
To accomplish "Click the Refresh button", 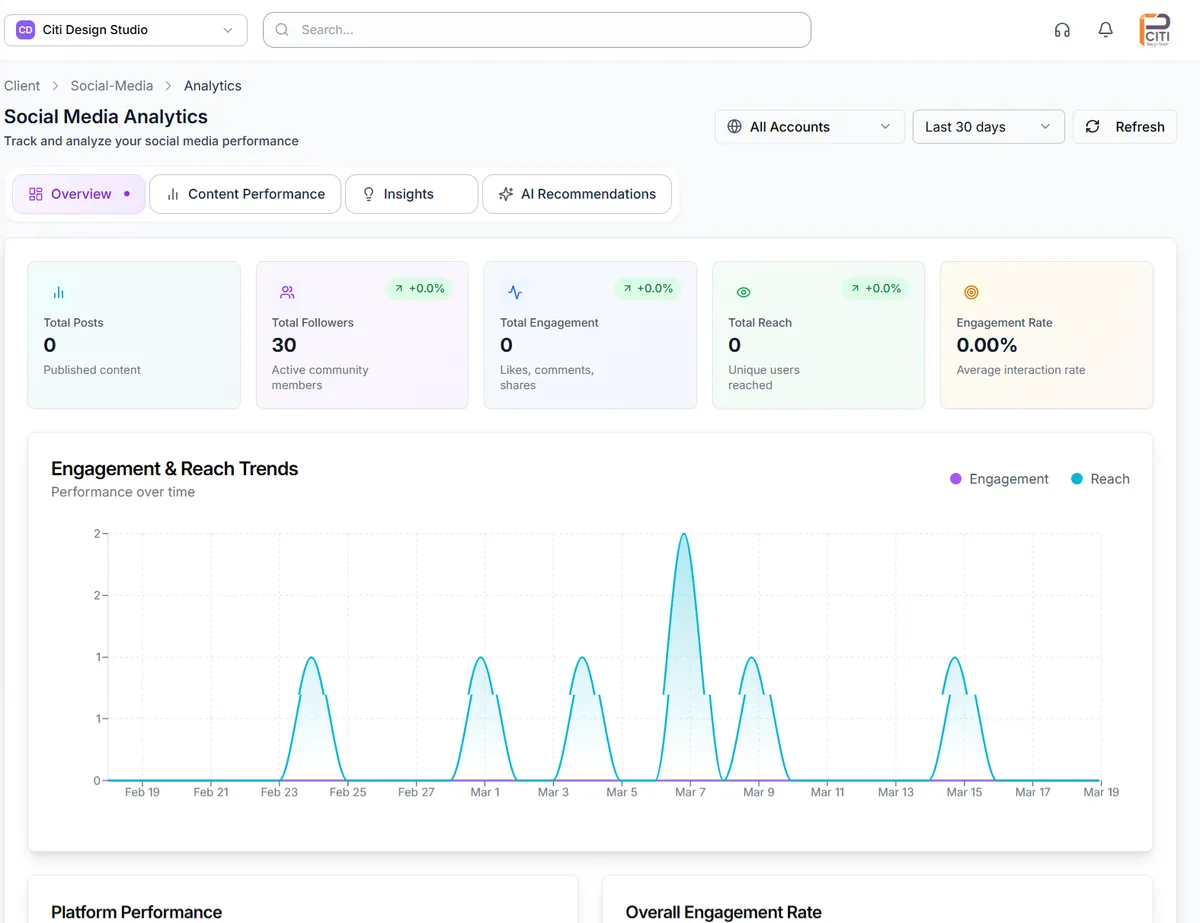I will tap(1125, 127).
